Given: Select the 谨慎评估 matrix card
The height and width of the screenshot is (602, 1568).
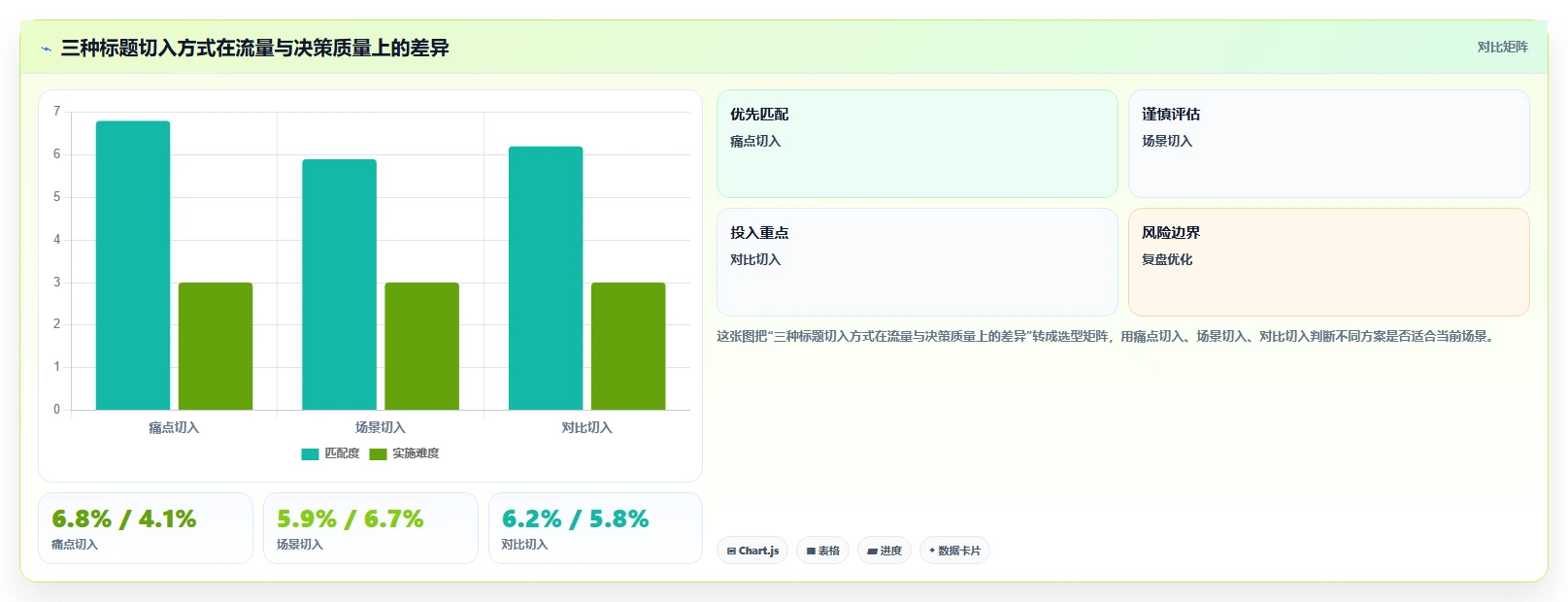Looking at the screenshot, I should 1329,144.
